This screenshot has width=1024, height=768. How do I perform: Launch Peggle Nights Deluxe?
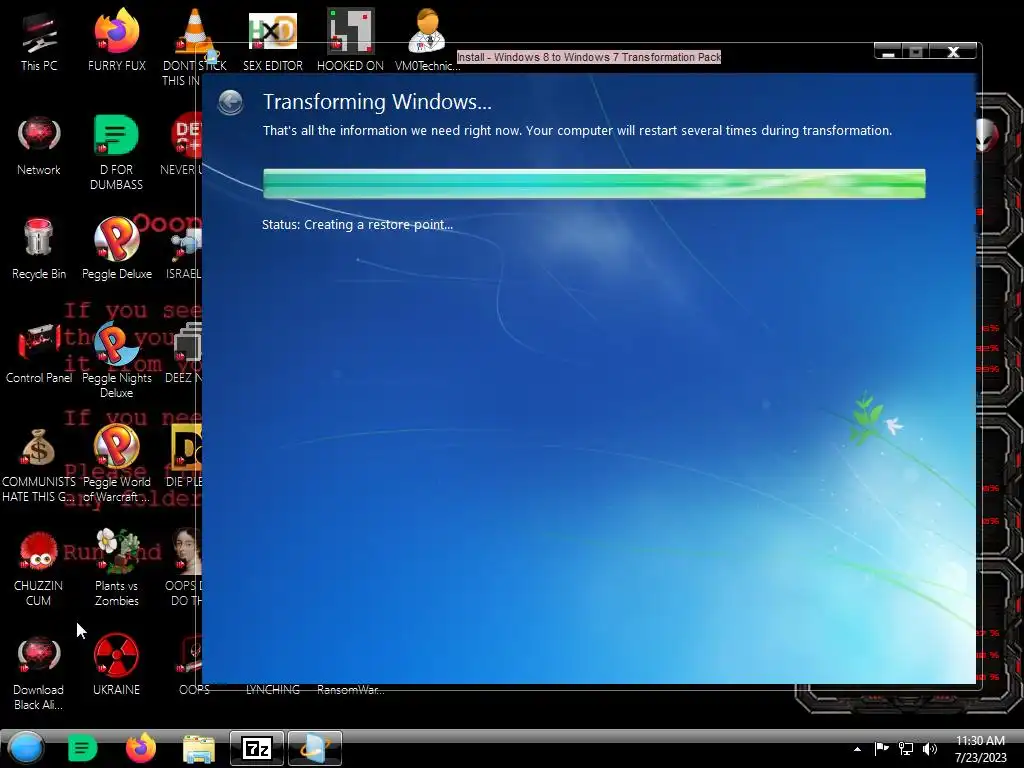coord(116,360)
